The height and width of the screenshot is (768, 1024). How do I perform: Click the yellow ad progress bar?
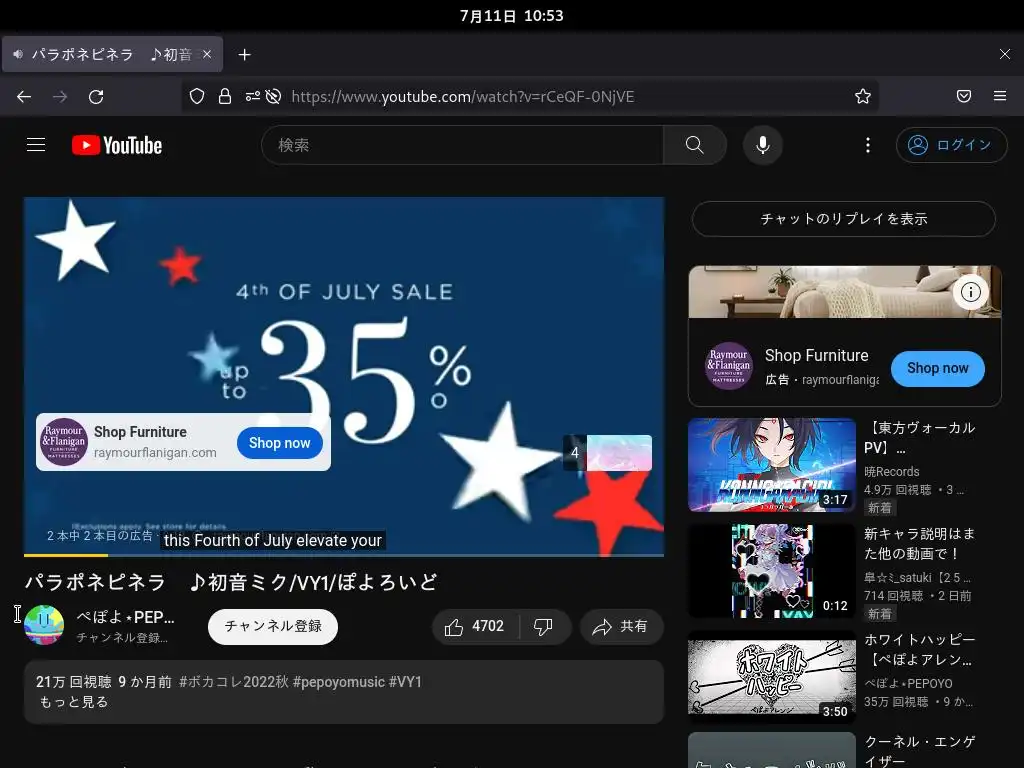(66, 555)
